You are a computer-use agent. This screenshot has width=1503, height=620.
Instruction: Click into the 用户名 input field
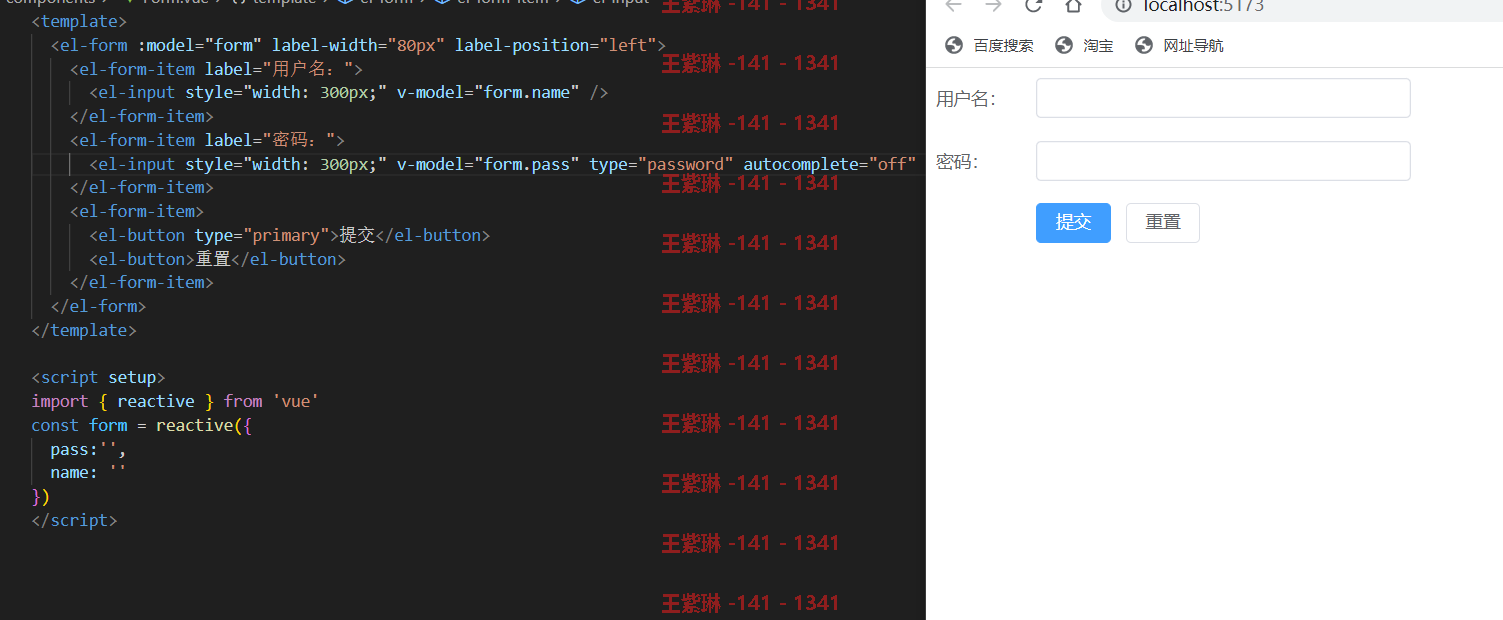[1223, 98]
